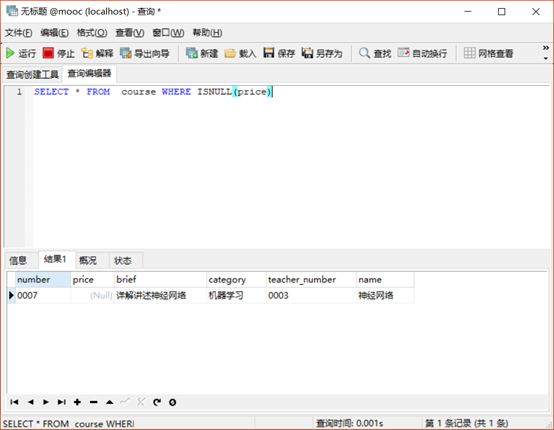The height and width of the screenshot is (430, 554).
Task: Open the 帮助(H) menu
Action: pyautogui.click(x=207, y=33)
